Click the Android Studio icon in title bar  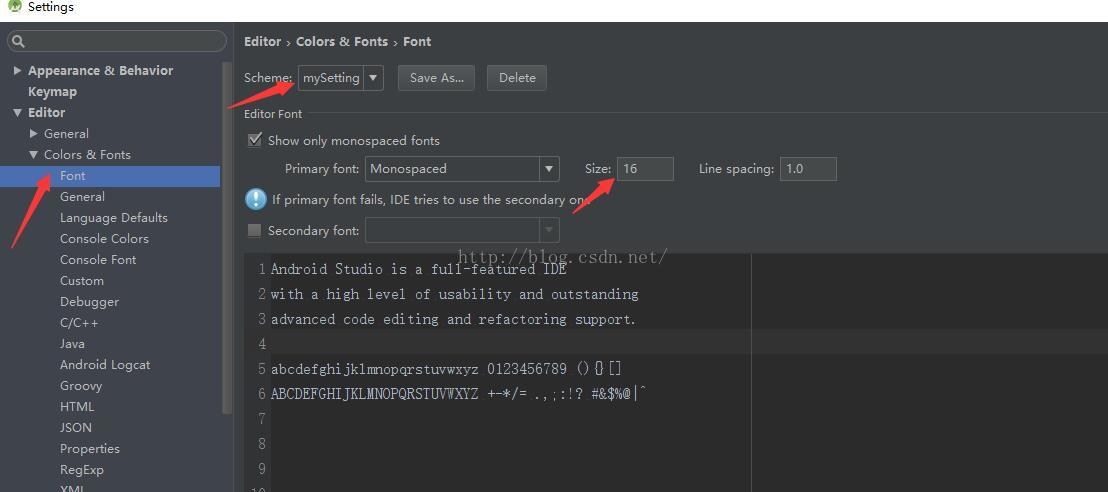pyautogui.click(x=14, y=6)
